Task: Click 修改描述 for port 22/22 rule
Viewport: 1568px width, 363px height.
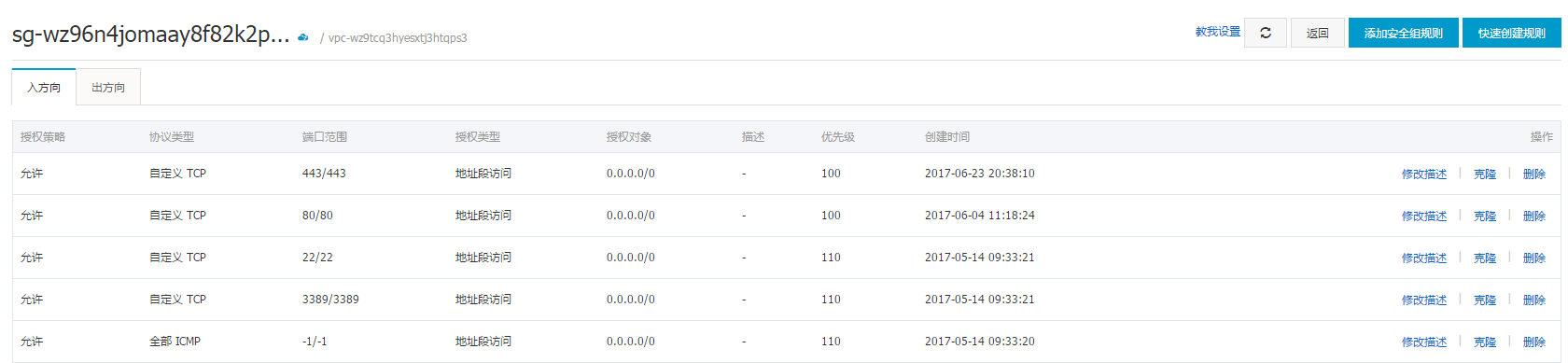Action: click(x=1424, y=258)
